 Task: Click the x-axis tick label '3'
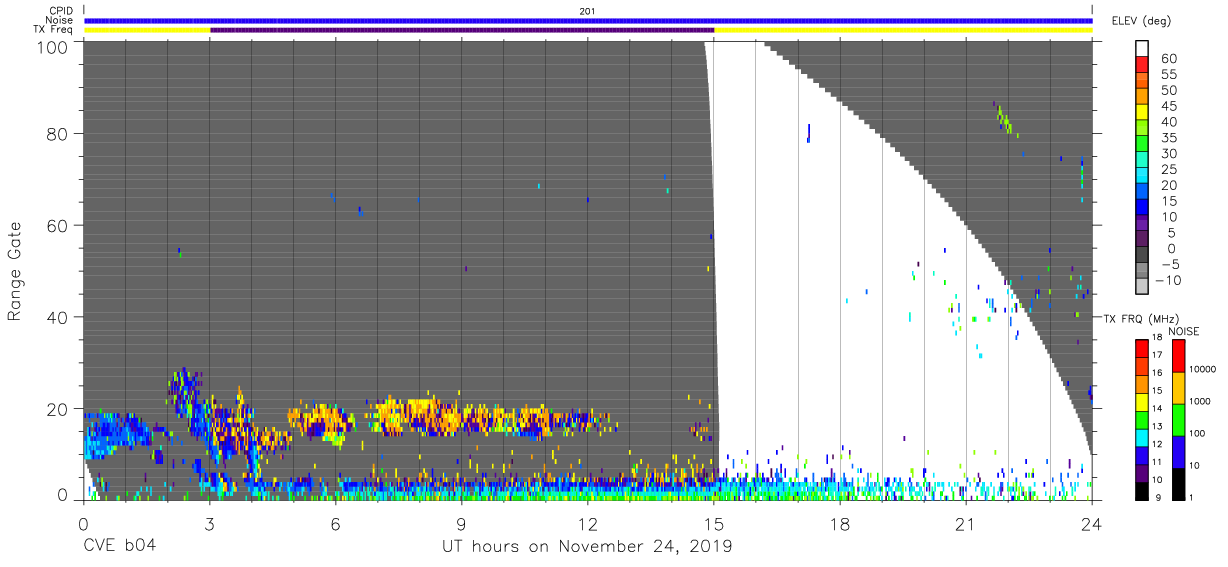coord(209,524)
